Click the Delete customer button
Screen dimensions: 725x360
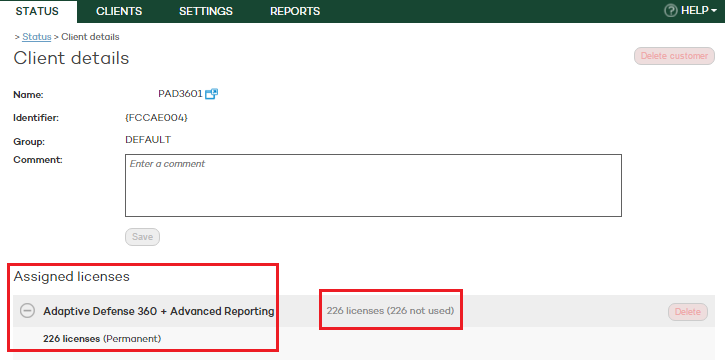pos(674,56)
